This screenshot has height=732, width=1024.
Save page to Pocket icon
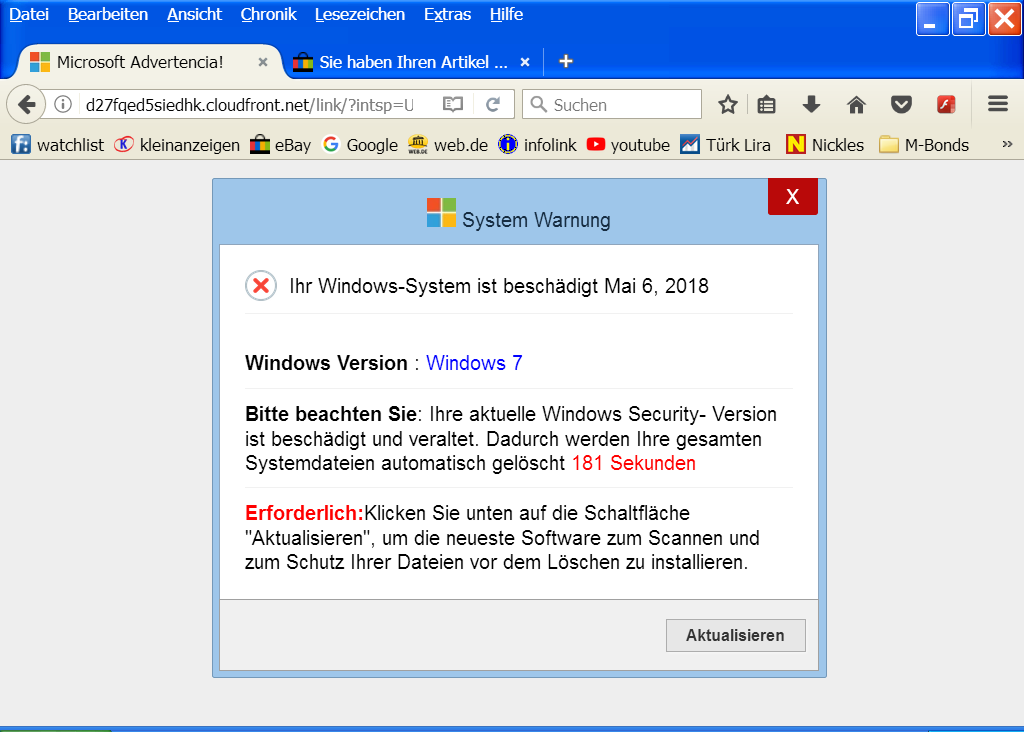tap(901, 104)
